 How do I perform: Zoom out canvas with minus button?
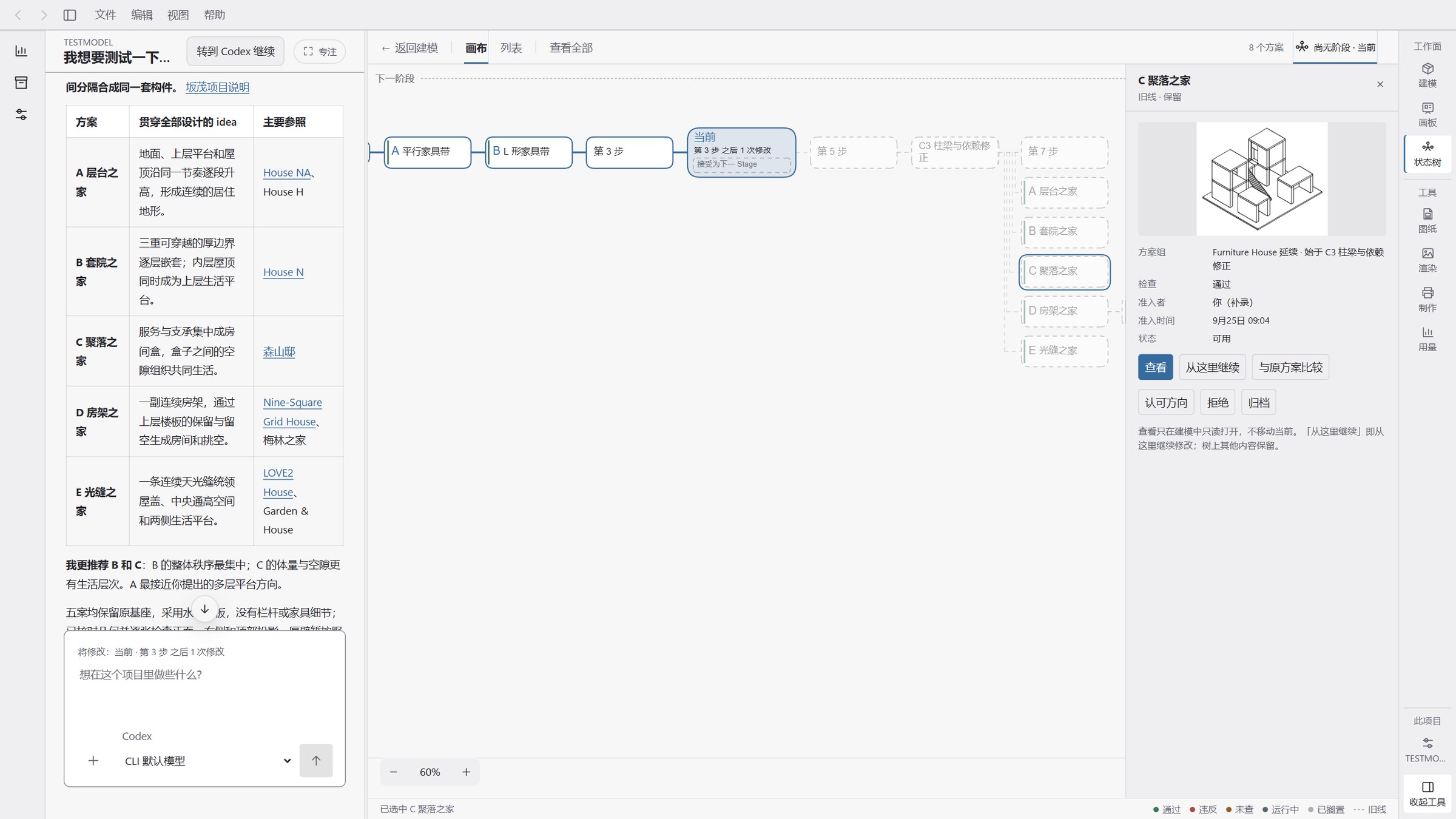coord(394,772)
